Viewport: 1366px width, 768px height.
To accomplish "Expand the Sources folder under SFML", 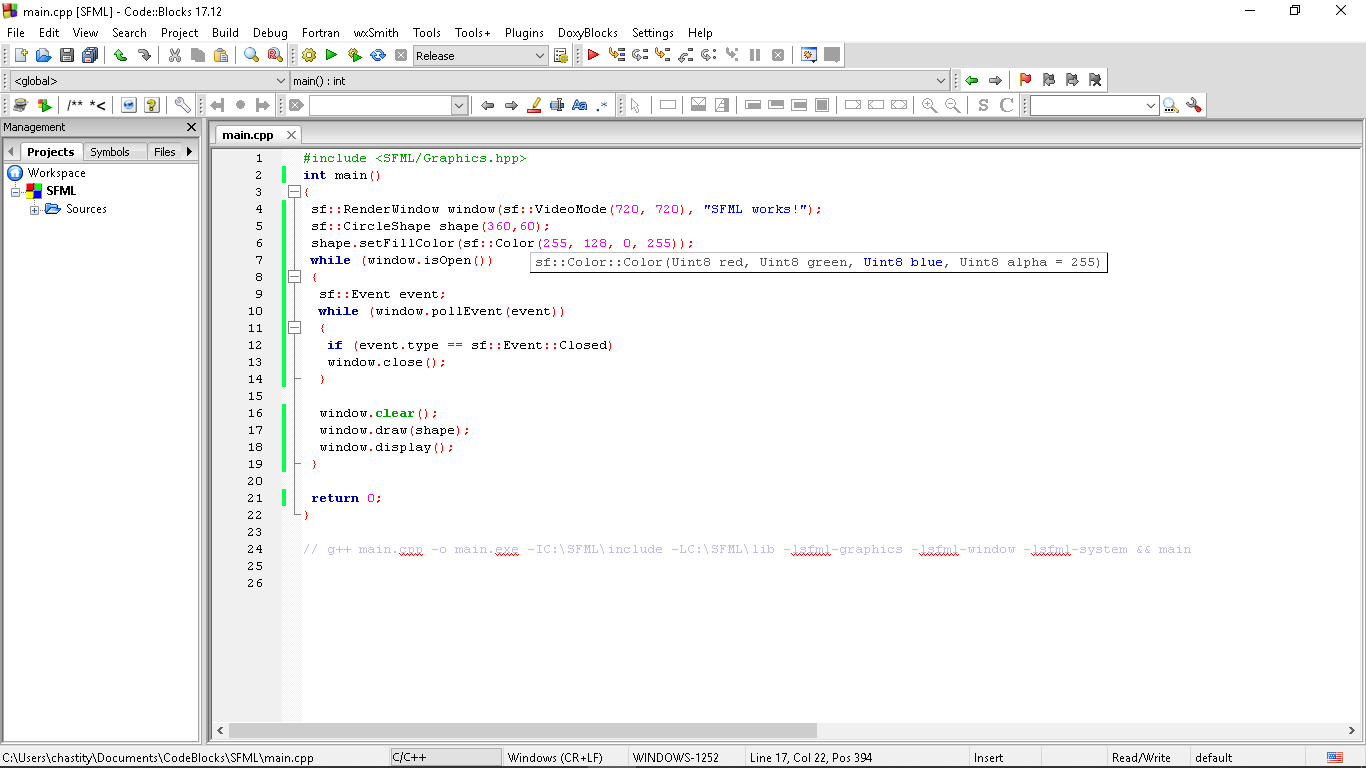I will pos(34,209).
